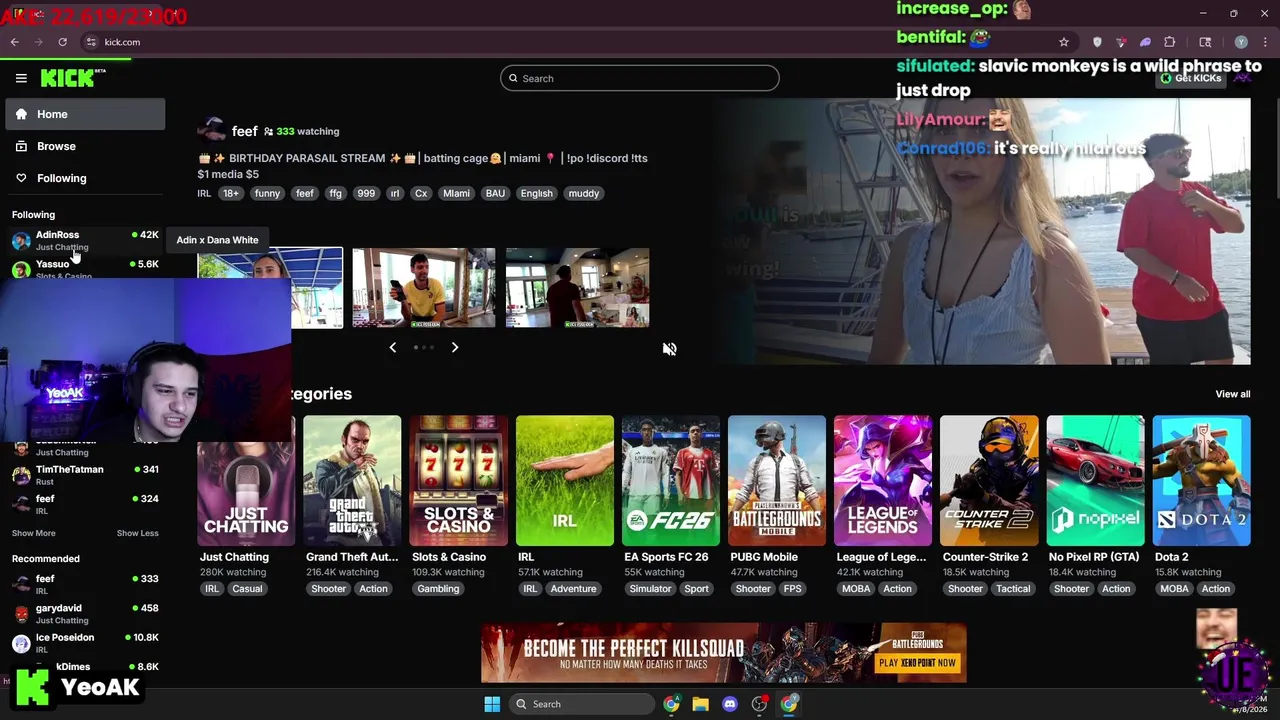Open the Slots & Casino category card
This screenshot has height=720, width=1280.
click(x=458, y=481)
